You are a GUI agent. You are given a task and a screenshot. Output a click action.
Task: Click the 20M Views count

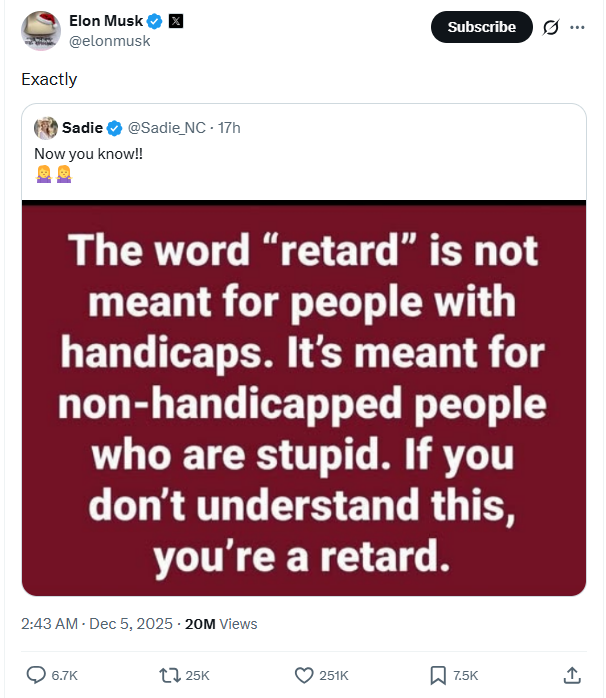point(221,623)
